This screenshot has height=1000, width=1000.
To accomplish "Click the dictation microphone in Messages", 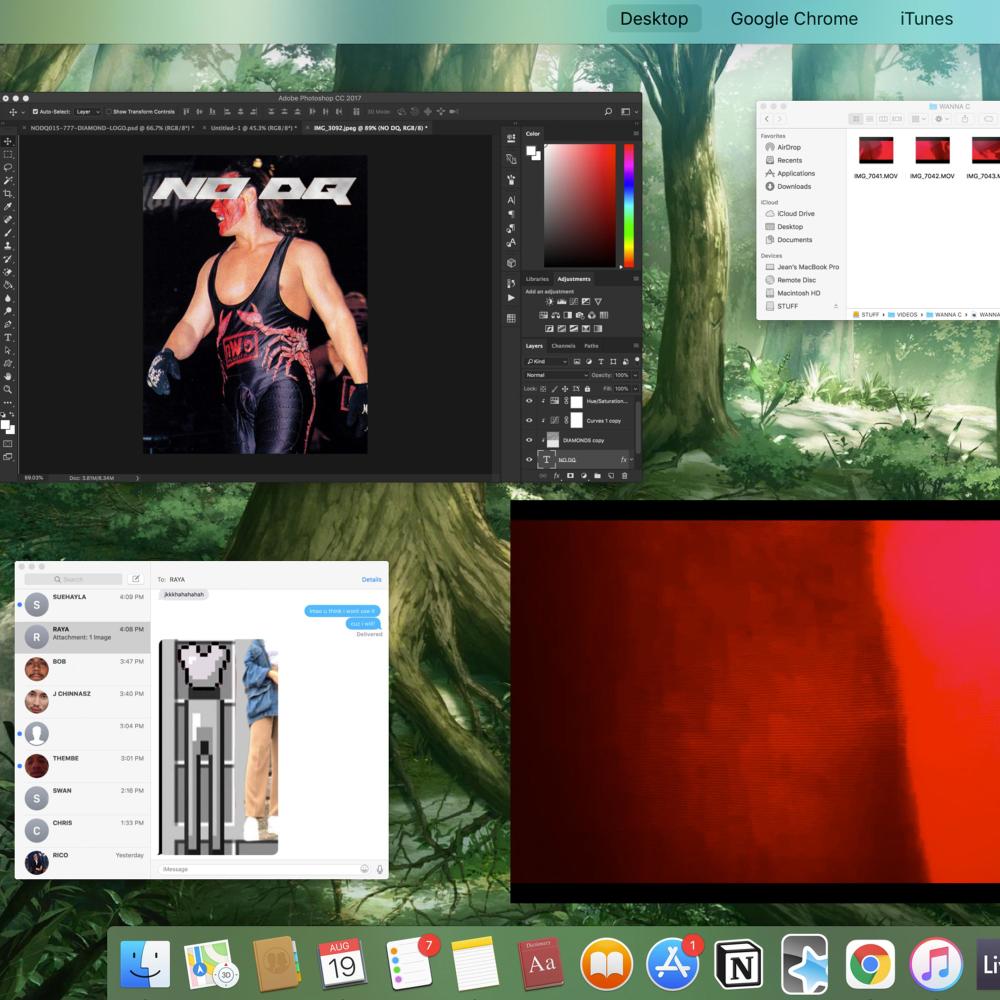I will click(x=379, y=869).
